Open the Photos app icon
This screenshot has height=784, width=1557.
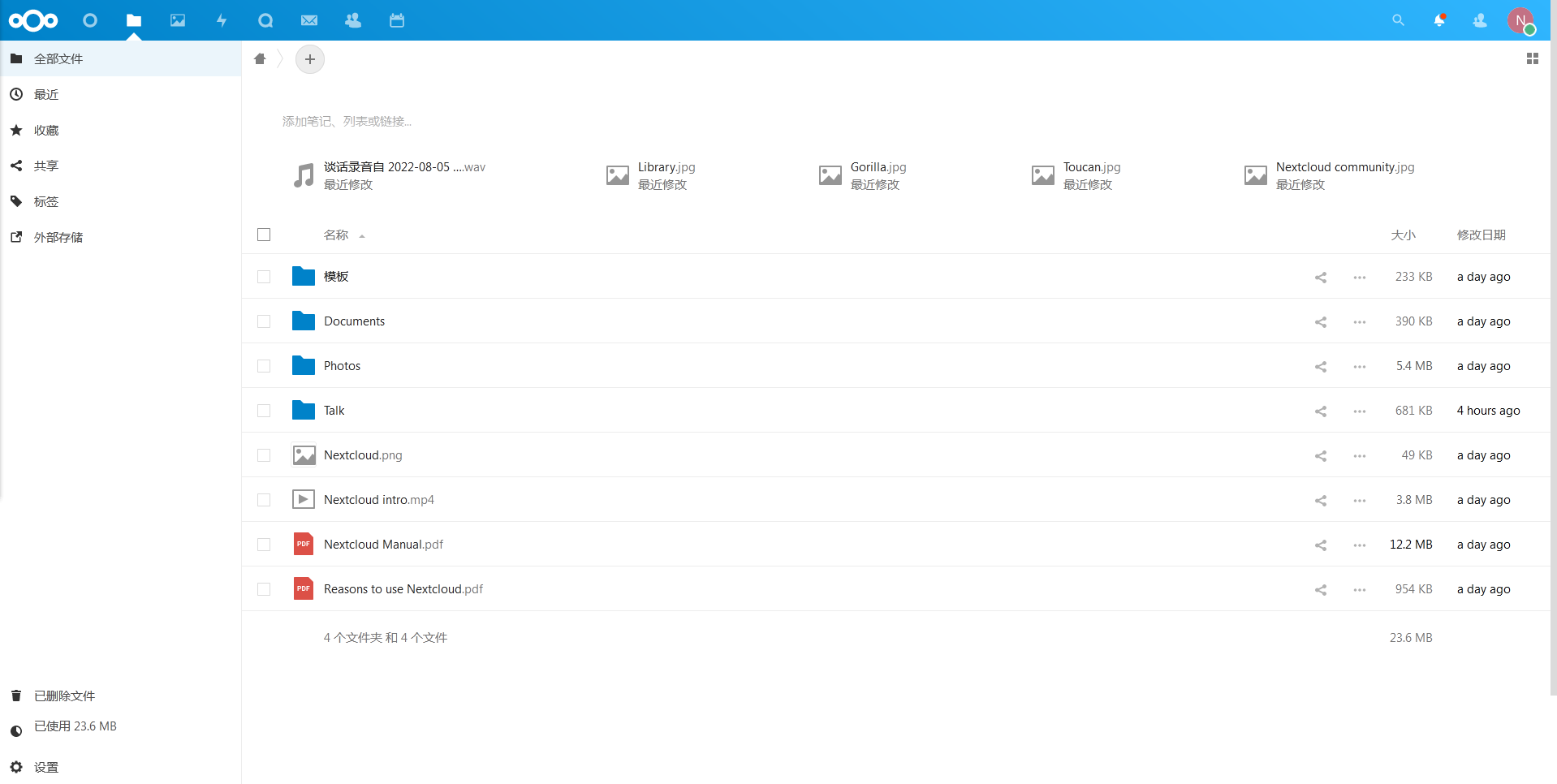(x=178, y=20)
